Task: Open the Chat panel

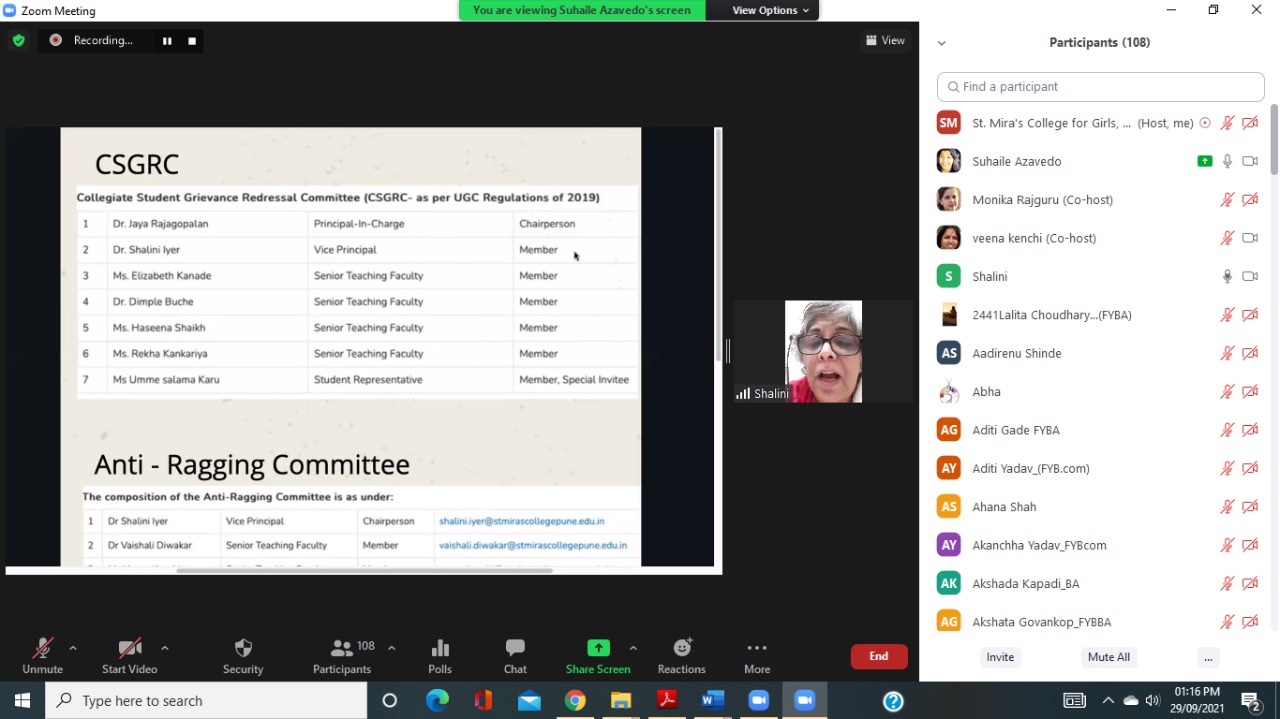Action: click(x=515, y=648)
